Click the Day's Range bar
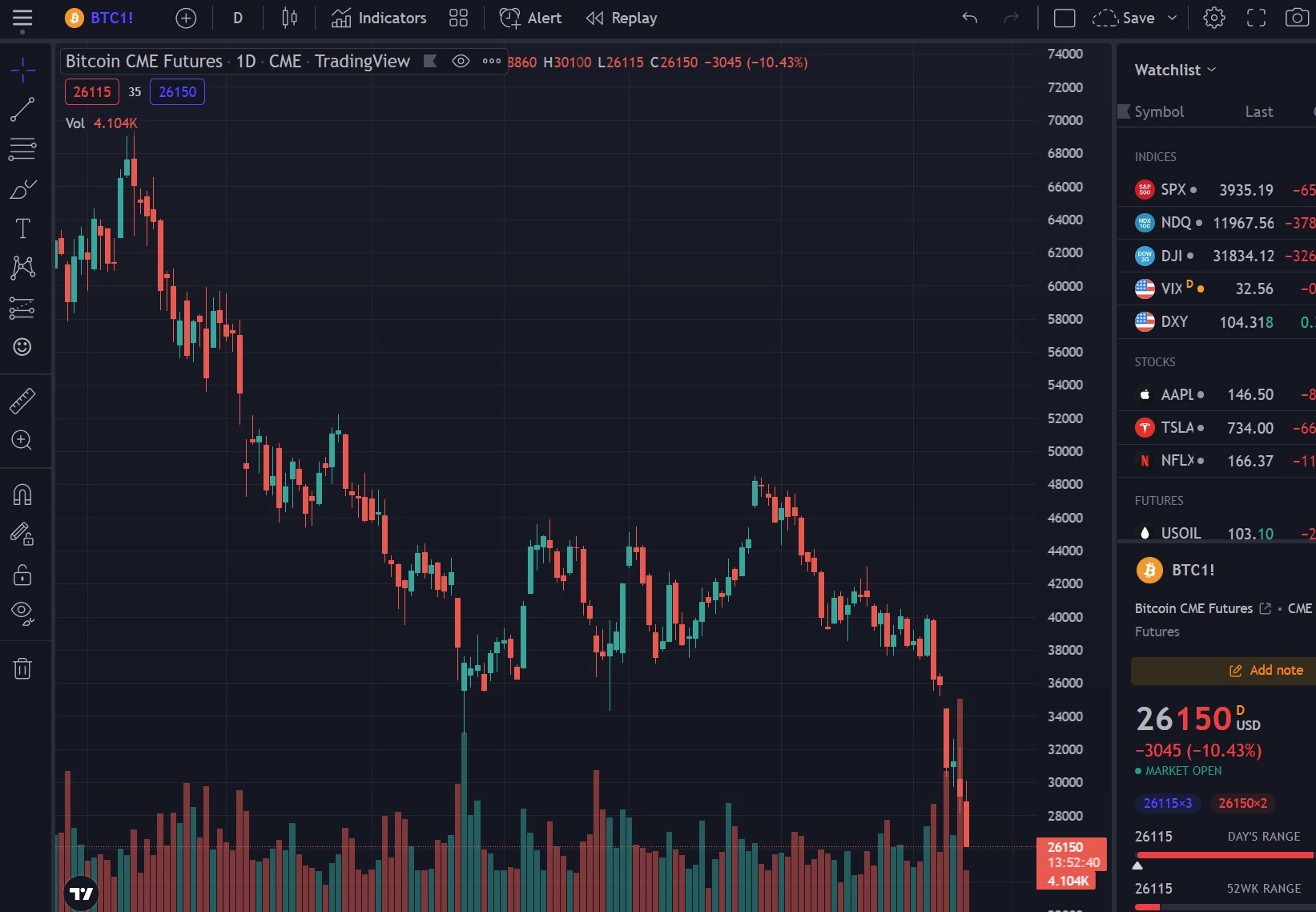The width and height of the screenshot is (1316, 912). (x=1223, y=856)
